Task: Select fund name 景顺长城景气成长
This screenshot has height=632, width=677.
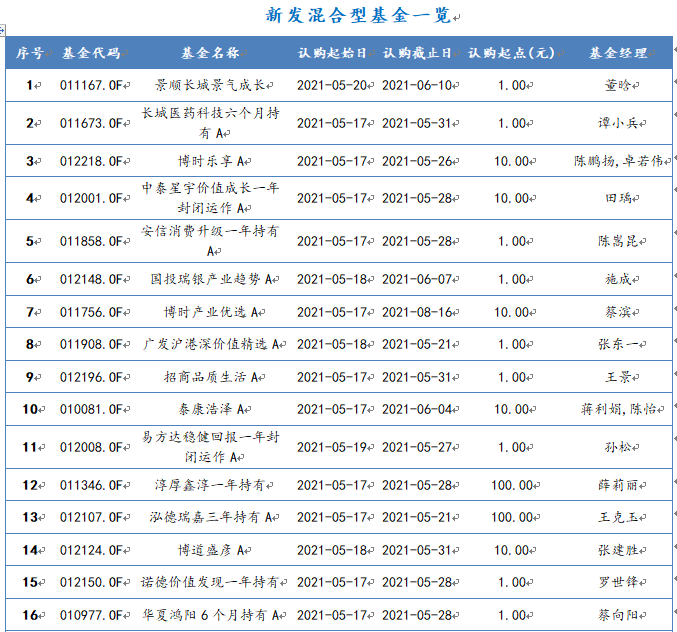Action: click(x=210, y=85)
